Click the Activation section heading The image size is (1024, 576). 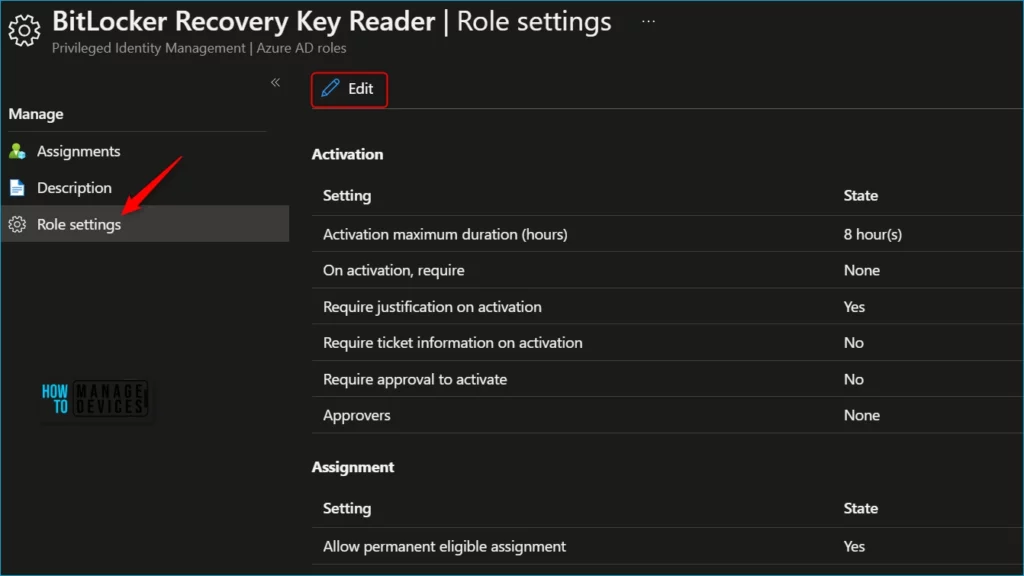coord(347,154)
